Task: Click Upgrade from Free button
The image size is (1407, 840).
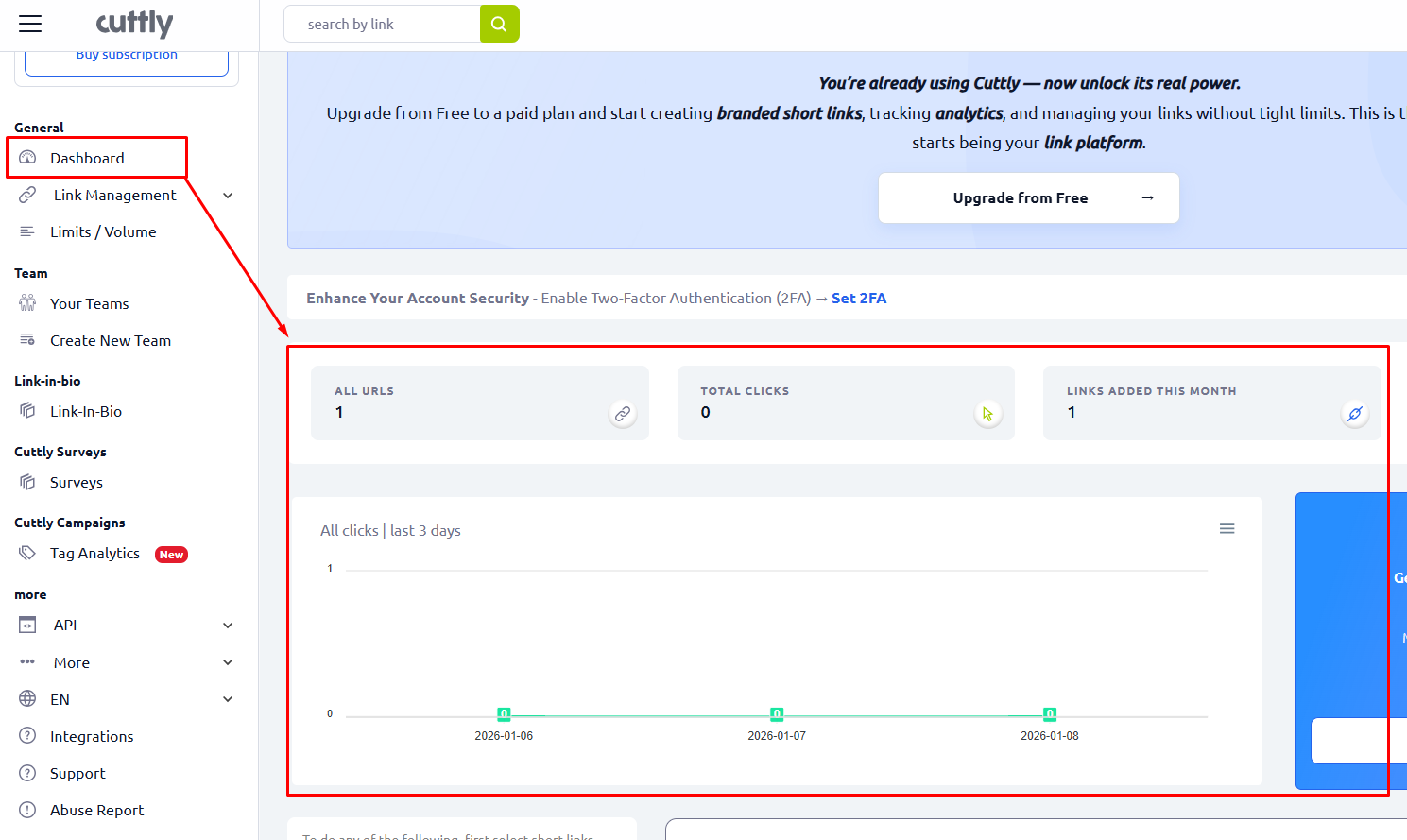Action: [1029, 198]
